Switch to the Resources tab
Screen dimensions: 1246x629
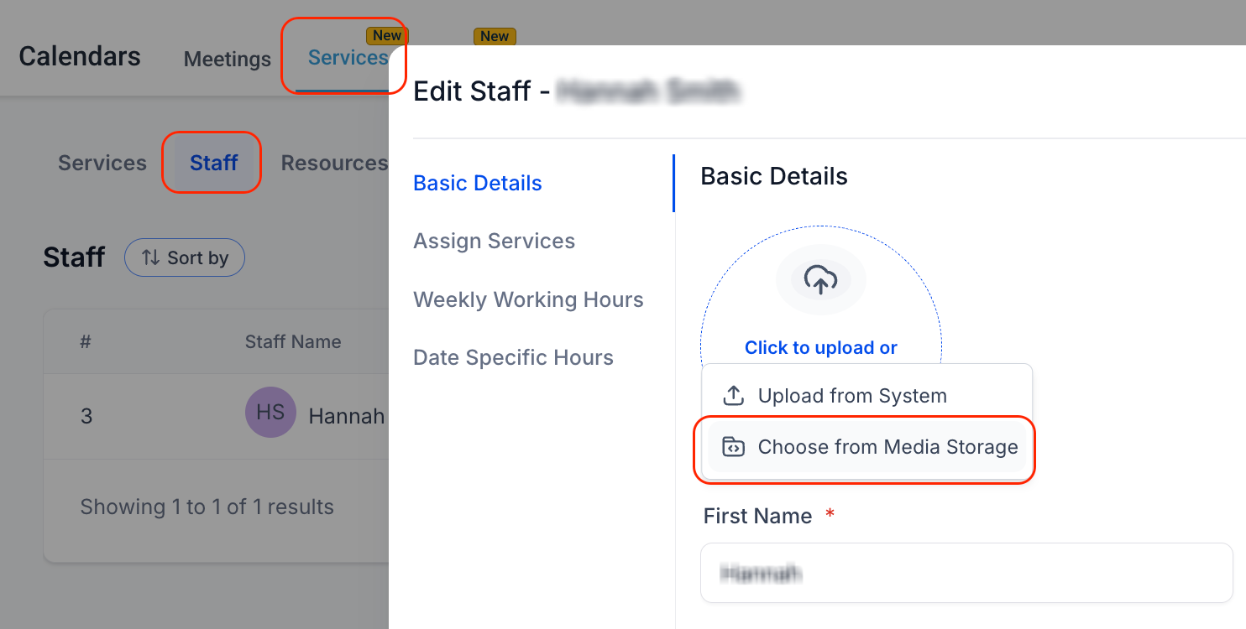334,162
